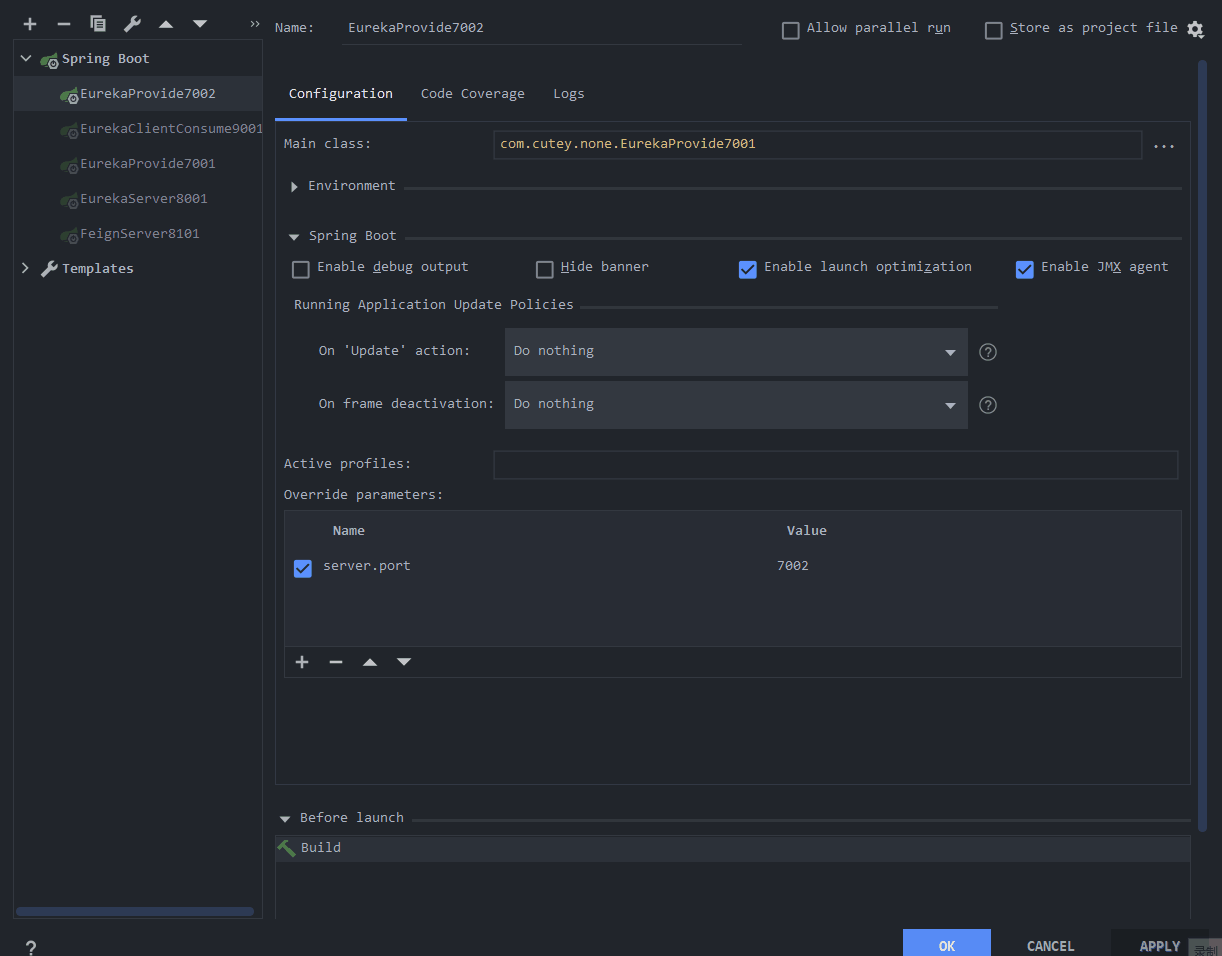Remove the selected override parameter

(x=336, y=662)
